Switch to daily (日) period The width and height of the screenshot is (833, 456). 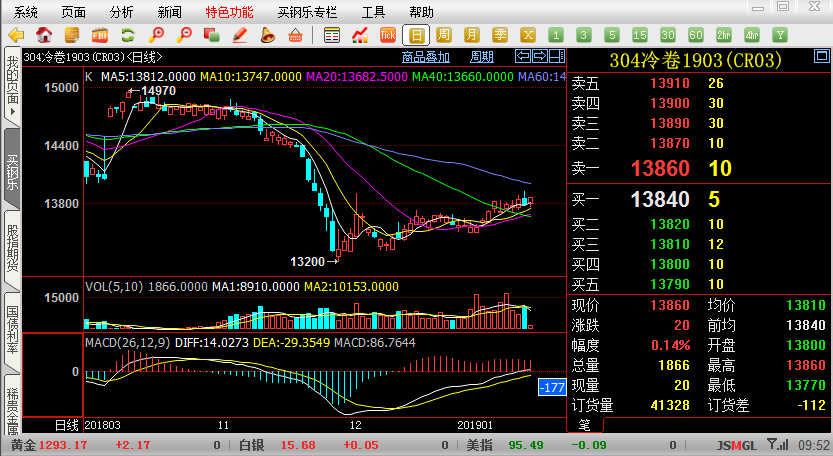[416, 35]
